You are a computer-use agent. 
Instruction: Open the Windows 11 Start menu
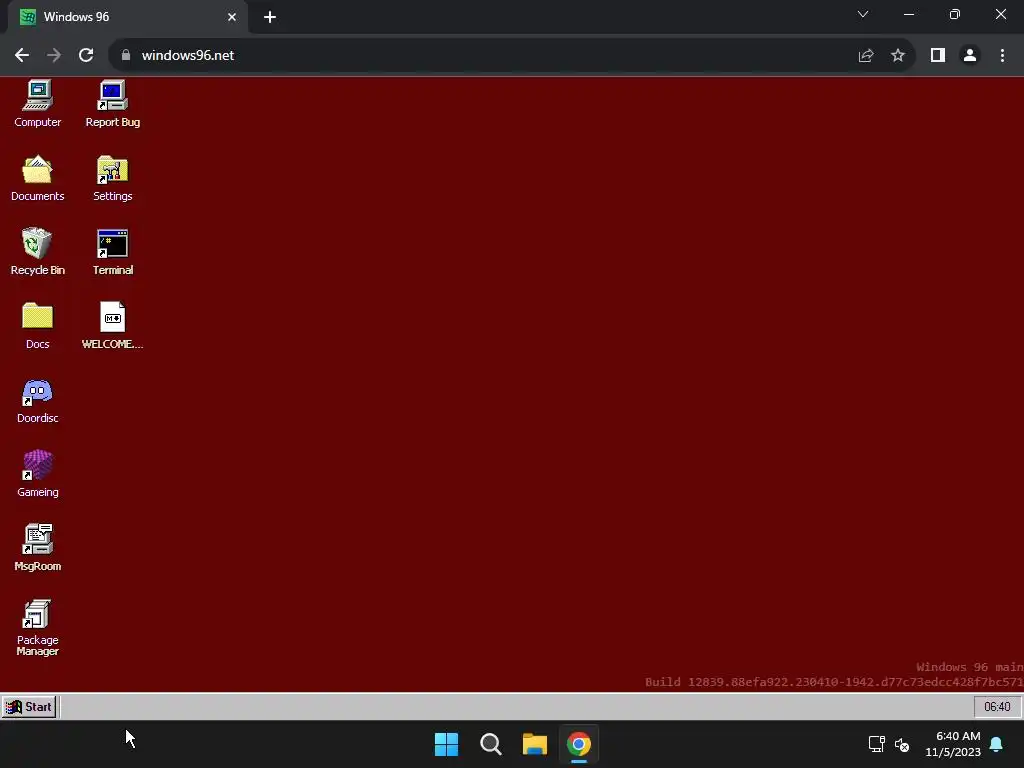446,744
